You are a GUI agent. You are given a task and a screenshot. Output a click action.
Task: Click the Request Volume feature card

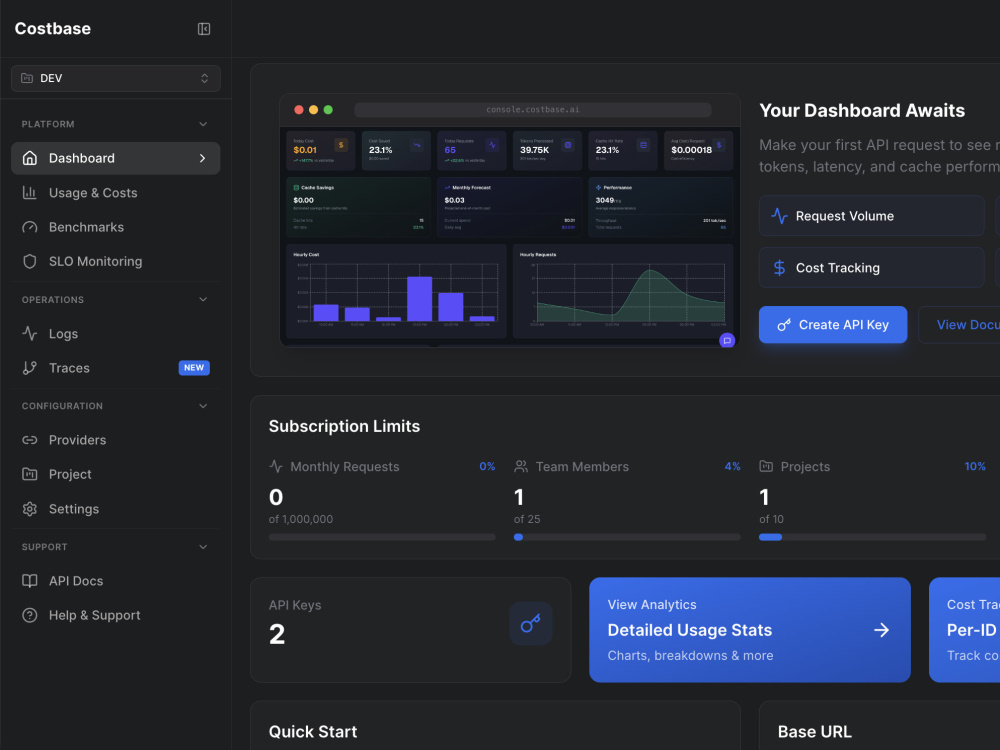click(x=872, y=216)
